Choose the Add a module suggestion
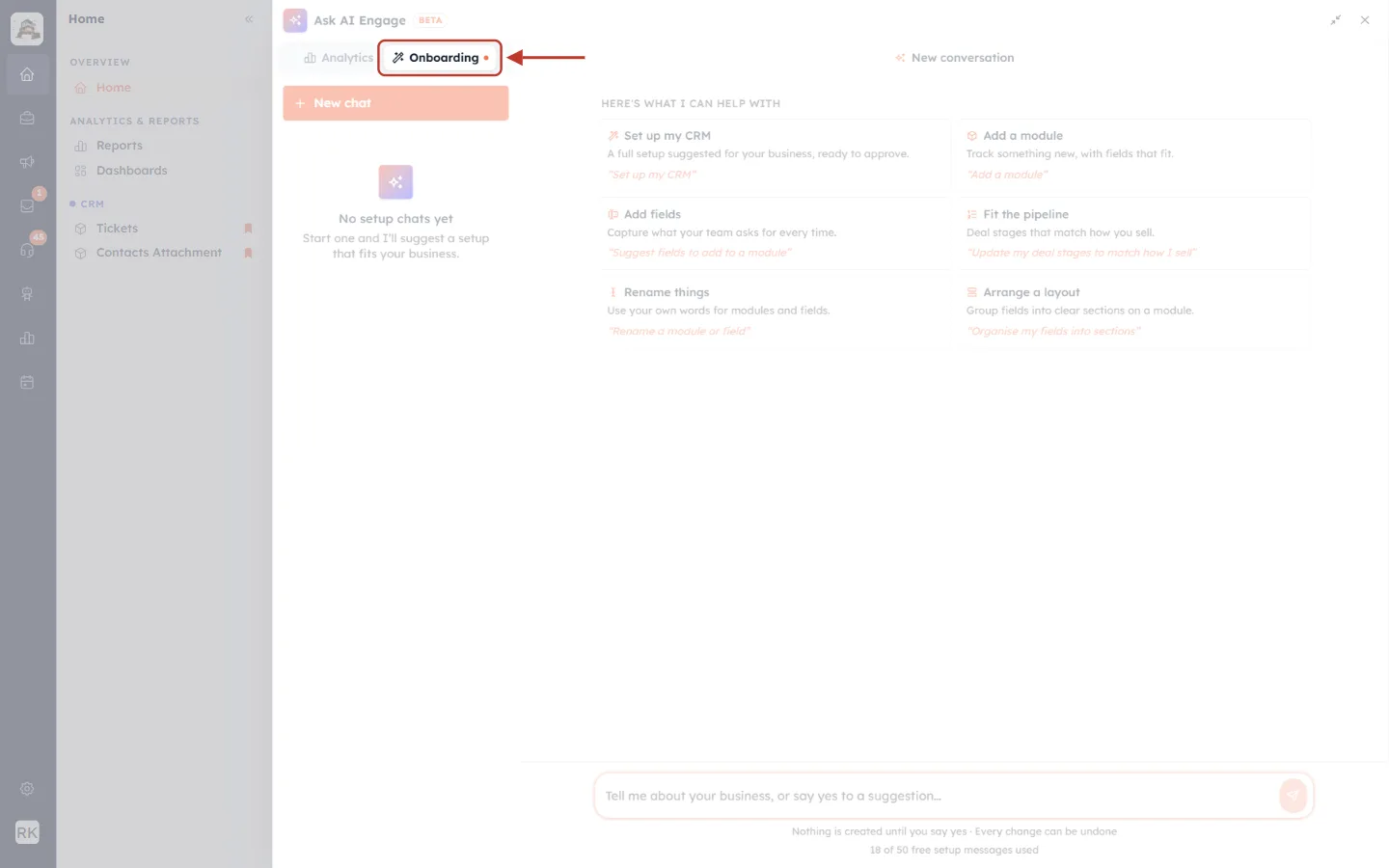The height and width of the screenshot is (868, 1389). tap(1134, 155)
